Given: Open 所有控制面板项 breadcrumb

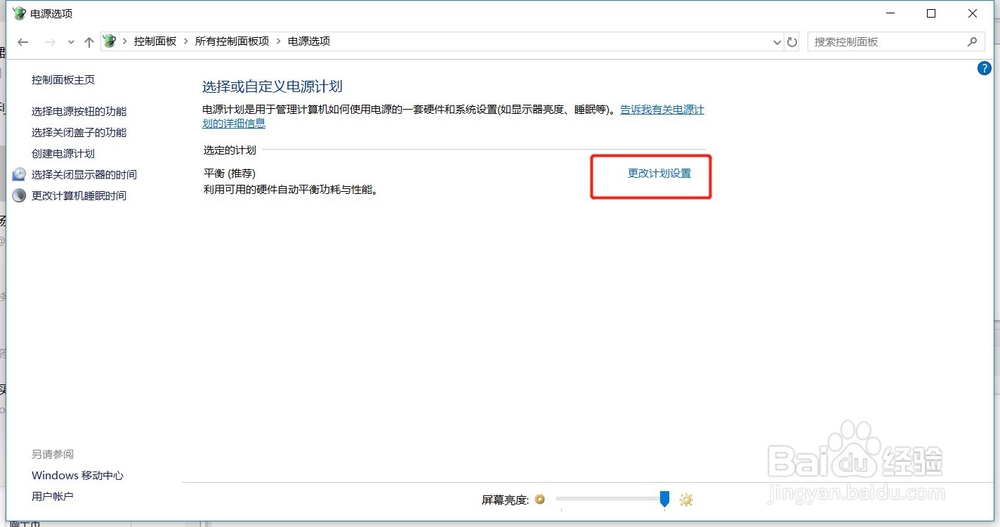Looking at the screenshot, I should click(x=232, y=41).
